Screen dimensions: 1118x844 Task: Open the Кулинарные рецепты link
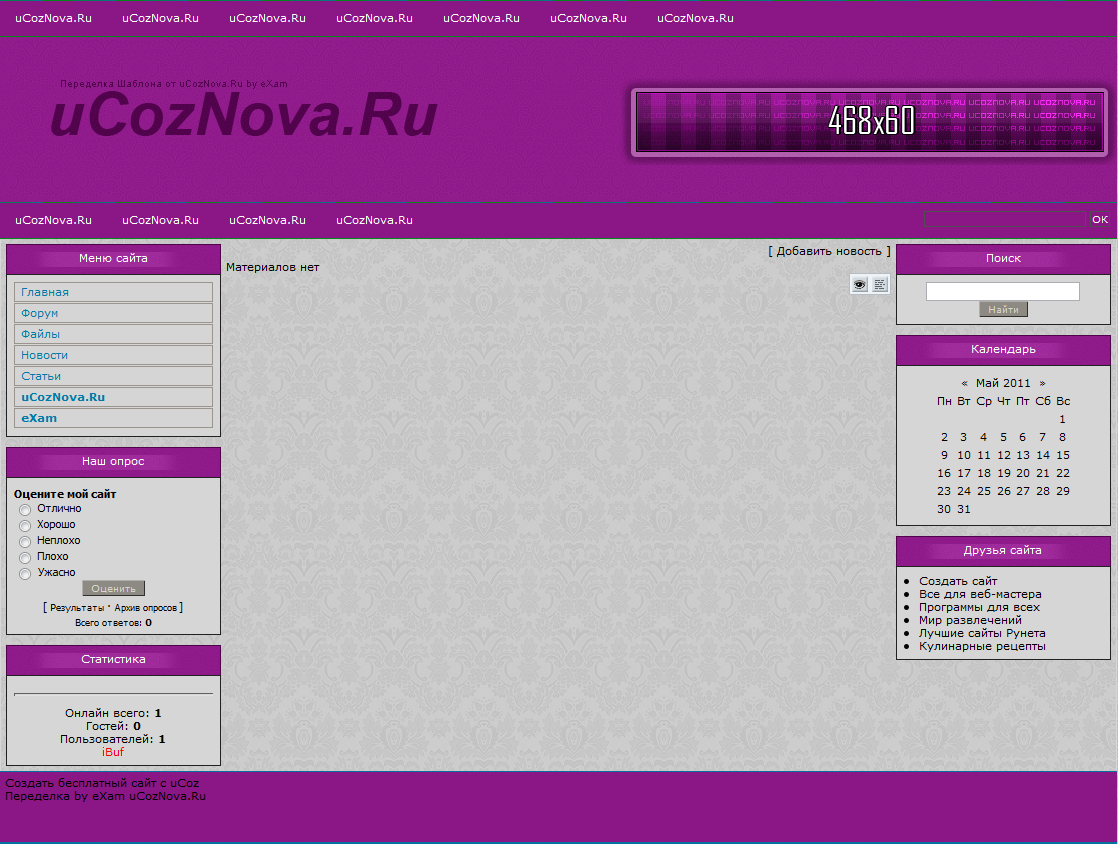[982, 647]
